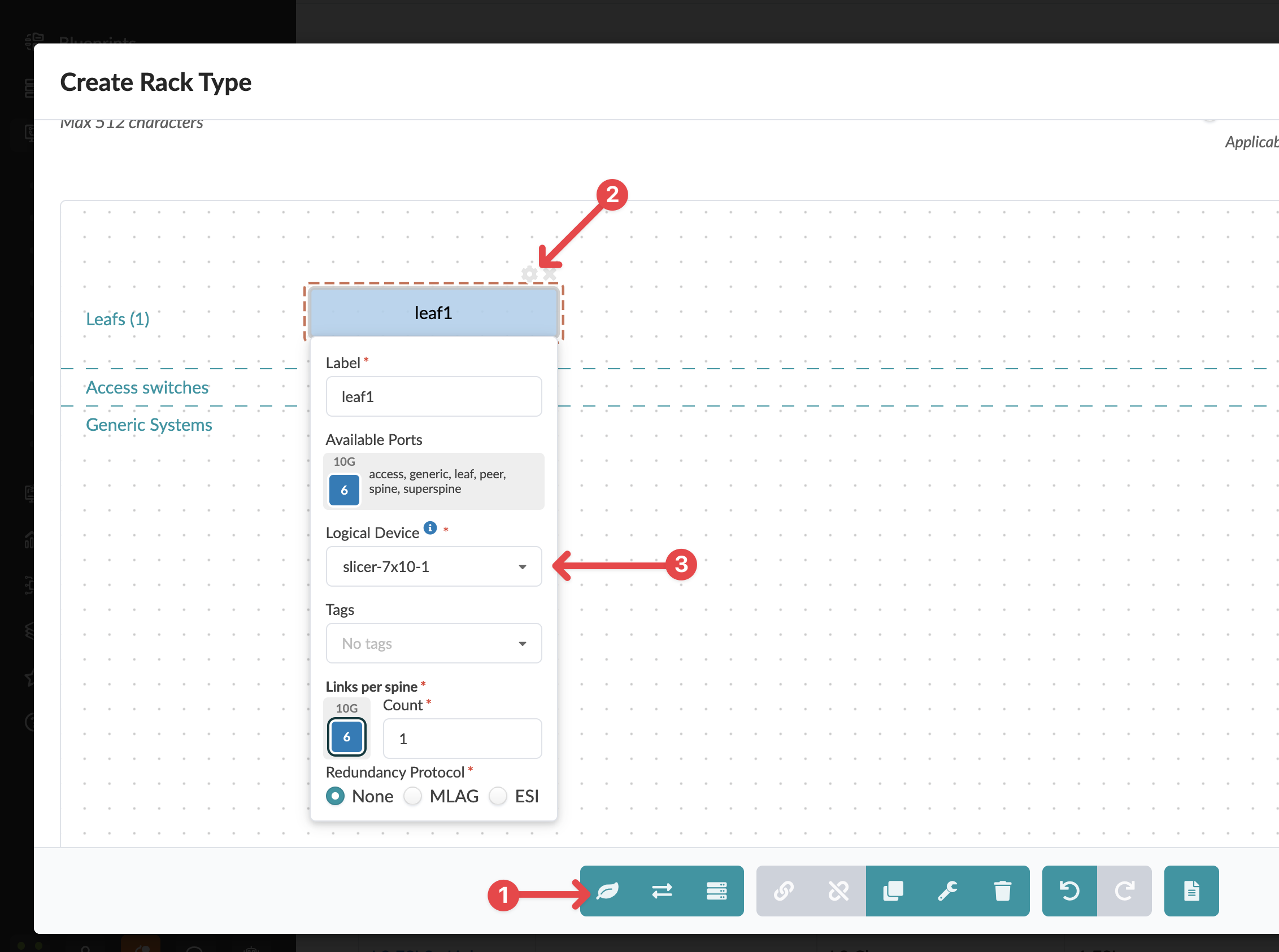Image resolution: width=1279 pixels, height=952 pixels.
Task: Click the add access switch arrows icon
Action: tap(662, 891)
